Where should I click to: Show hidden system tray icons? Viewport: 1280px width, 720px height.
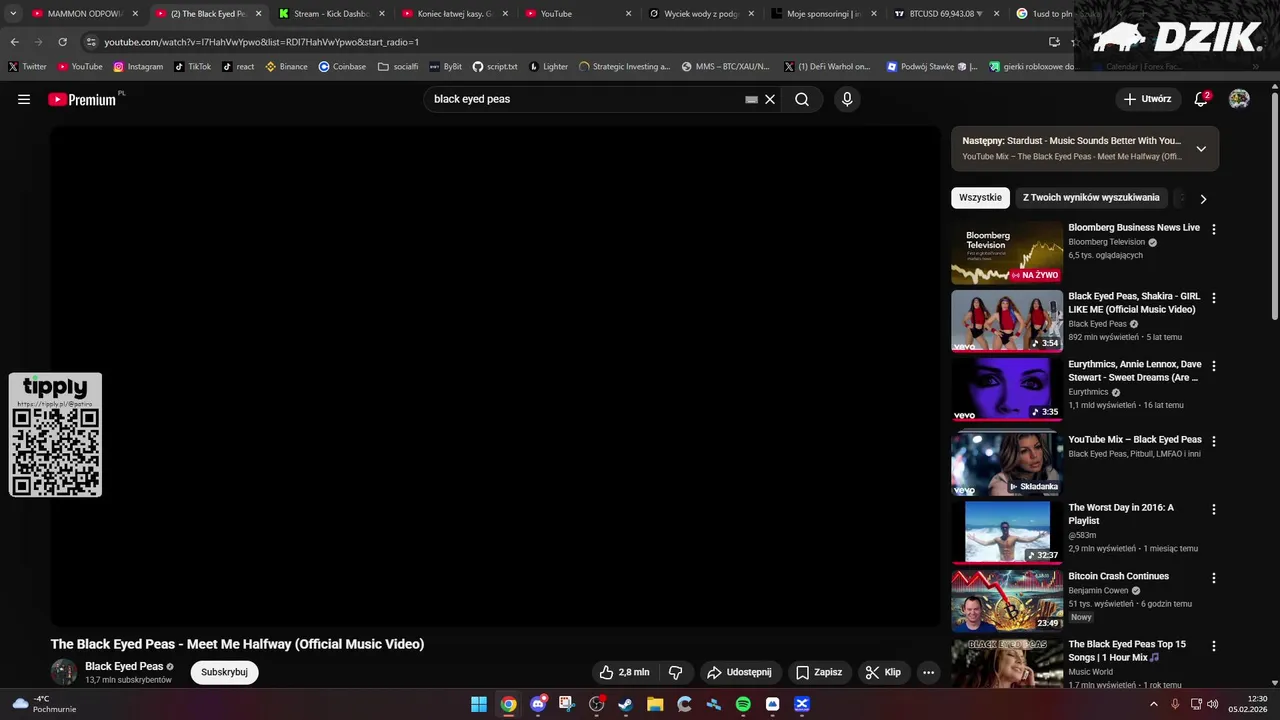[x=1153, y=704]
